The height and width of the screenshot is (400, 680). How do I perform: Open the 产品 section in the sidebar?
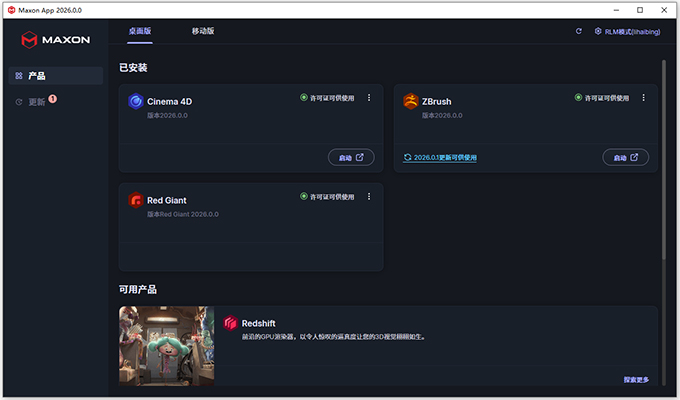(x=56, y=76)
